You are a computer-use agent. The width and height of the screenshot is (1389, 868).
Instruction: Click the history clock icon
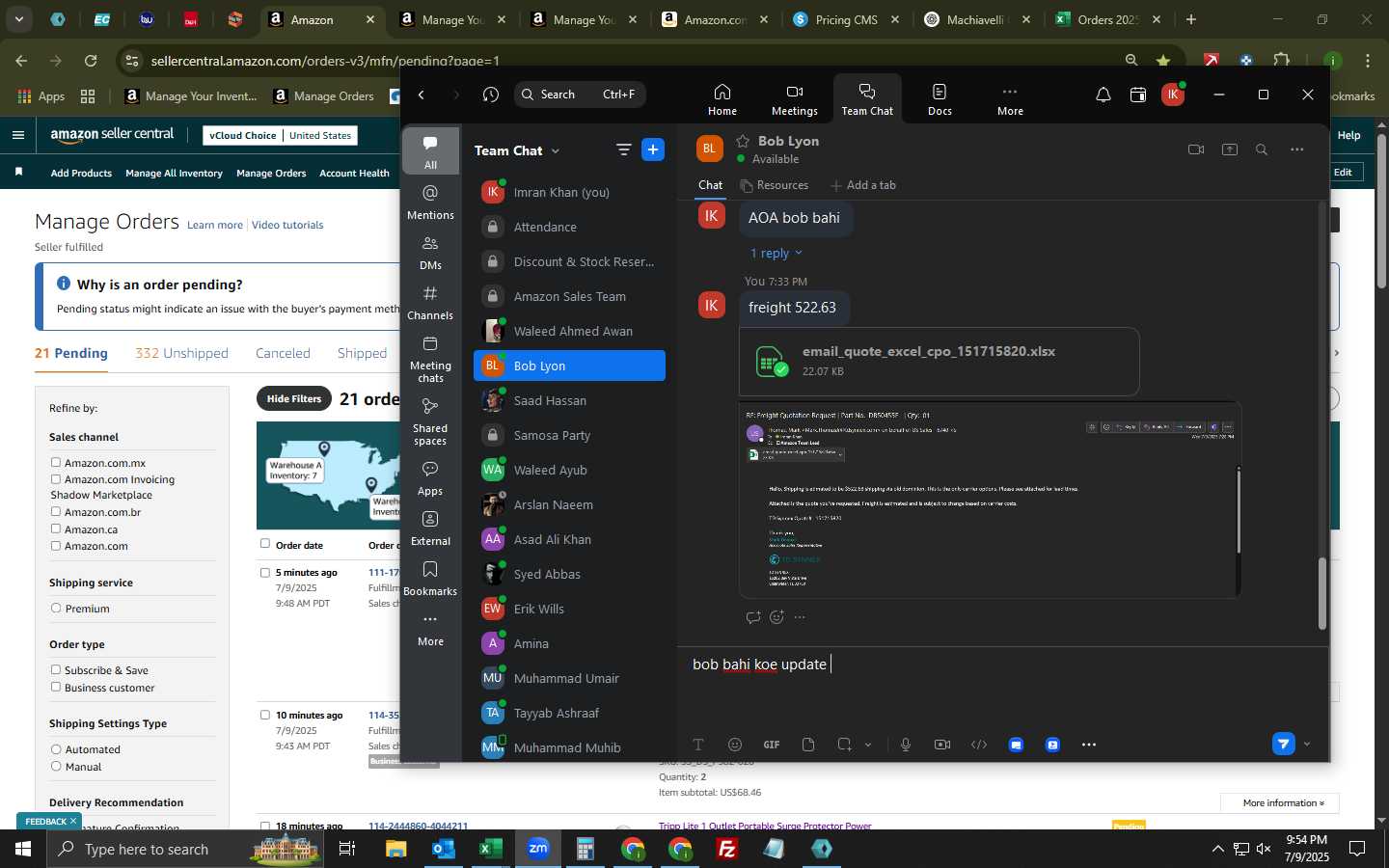pyautogui.click(x=491, y=95)
